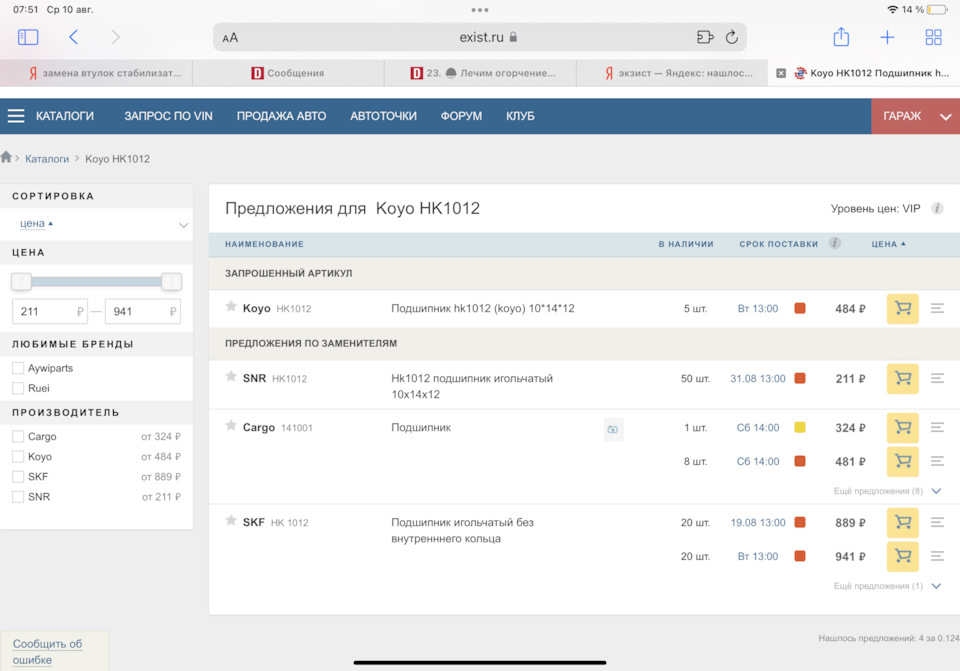Open the hamburger menu next to КАТАЛОГИ
This screenshot has width=960, height=671.
point(16,116)
